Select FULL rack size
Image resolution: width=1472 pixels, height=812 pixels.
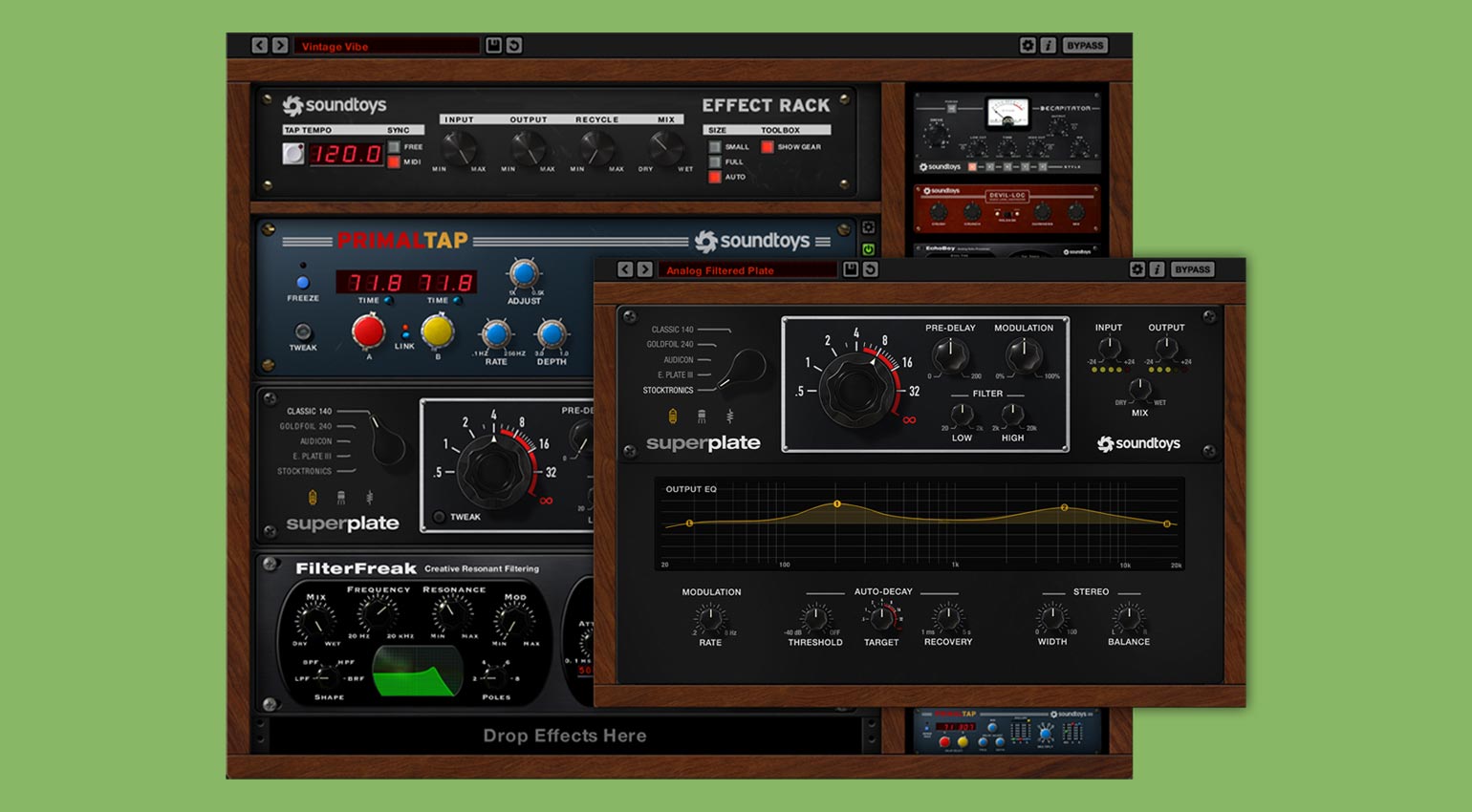pyautogui.click(x=715, y=162)
